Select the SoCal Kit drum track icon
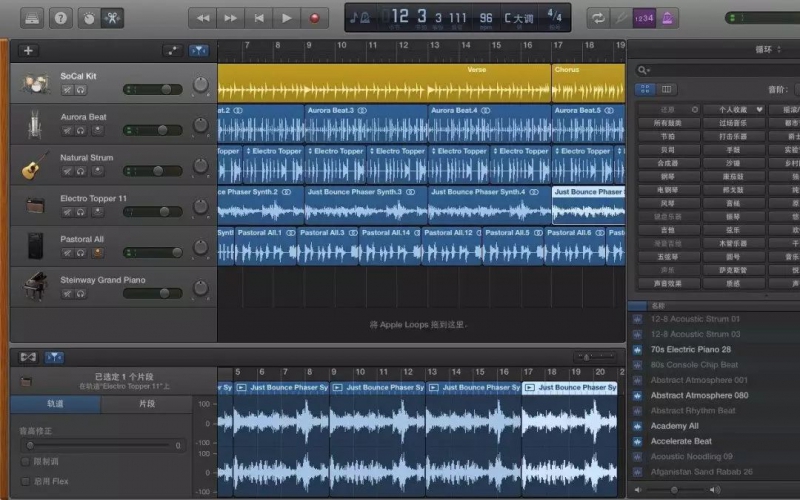 (x=35, y=83)
